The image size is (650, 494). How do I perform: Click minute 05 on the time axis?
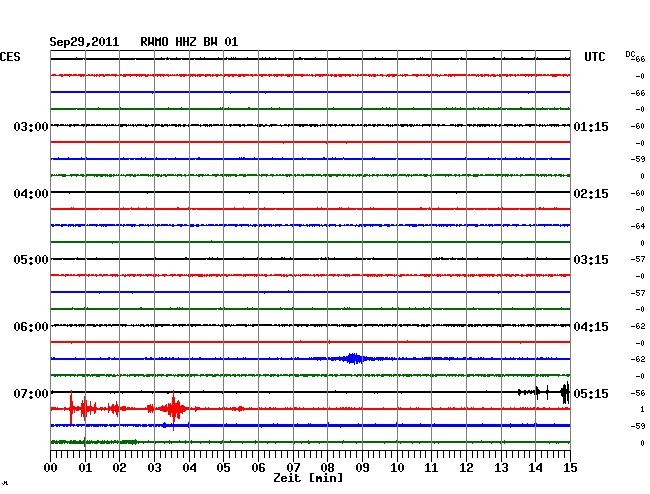[223, 467]
